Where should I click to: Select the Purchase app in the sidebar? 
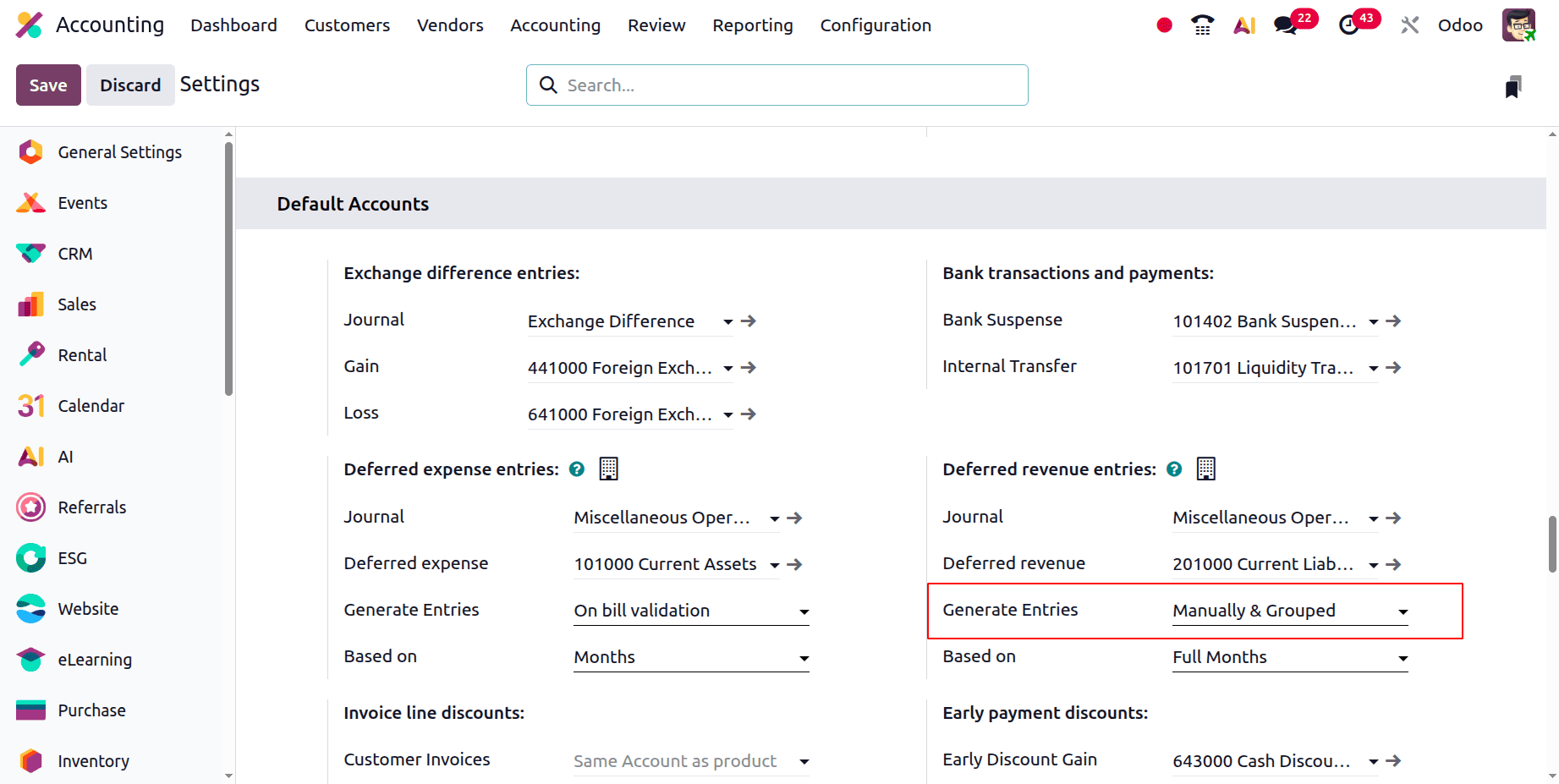[x=91, y=710]
